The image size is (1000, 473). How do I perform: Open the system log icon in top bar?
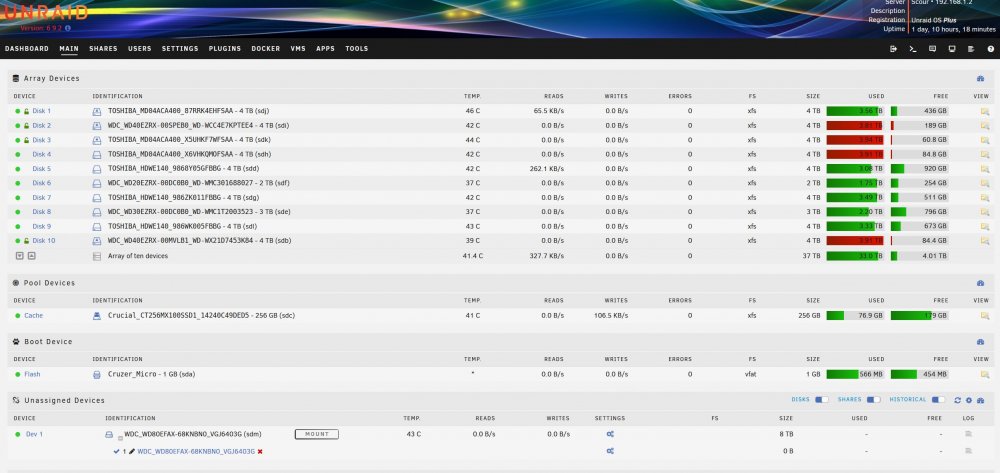(971, 48)
